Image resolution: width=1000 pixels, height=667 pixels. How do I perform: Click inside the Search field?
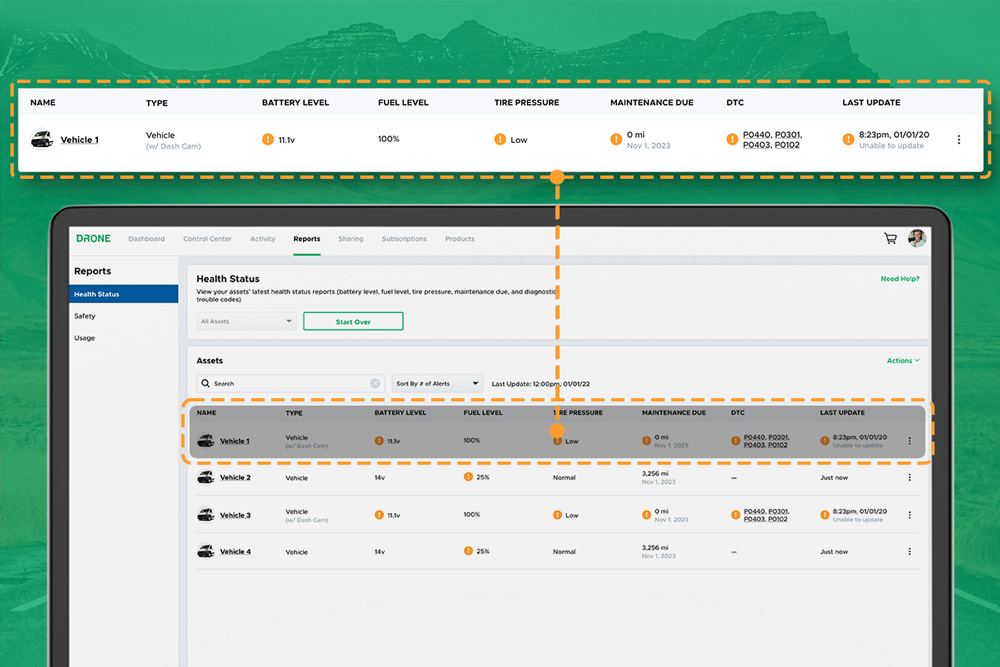290,383
